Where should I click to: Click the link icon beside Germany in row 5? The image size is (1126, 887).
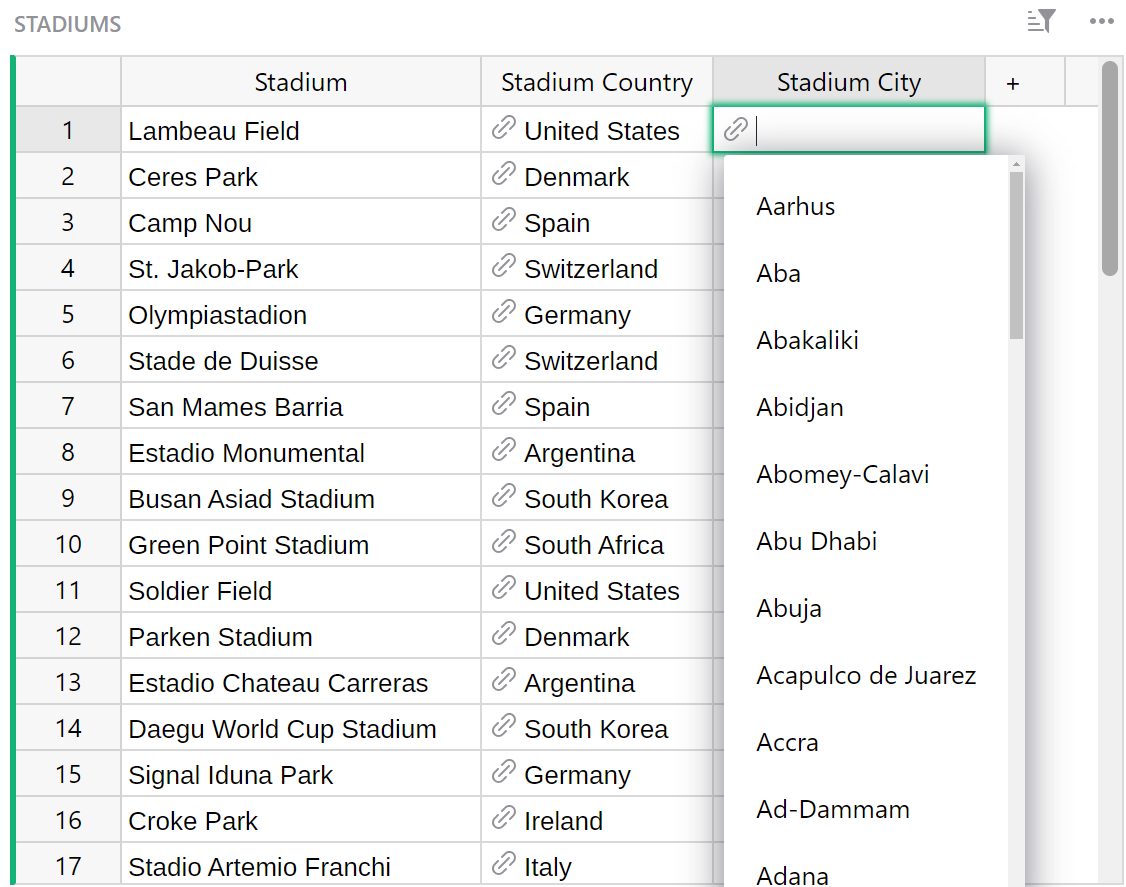[x=503, y=314]
